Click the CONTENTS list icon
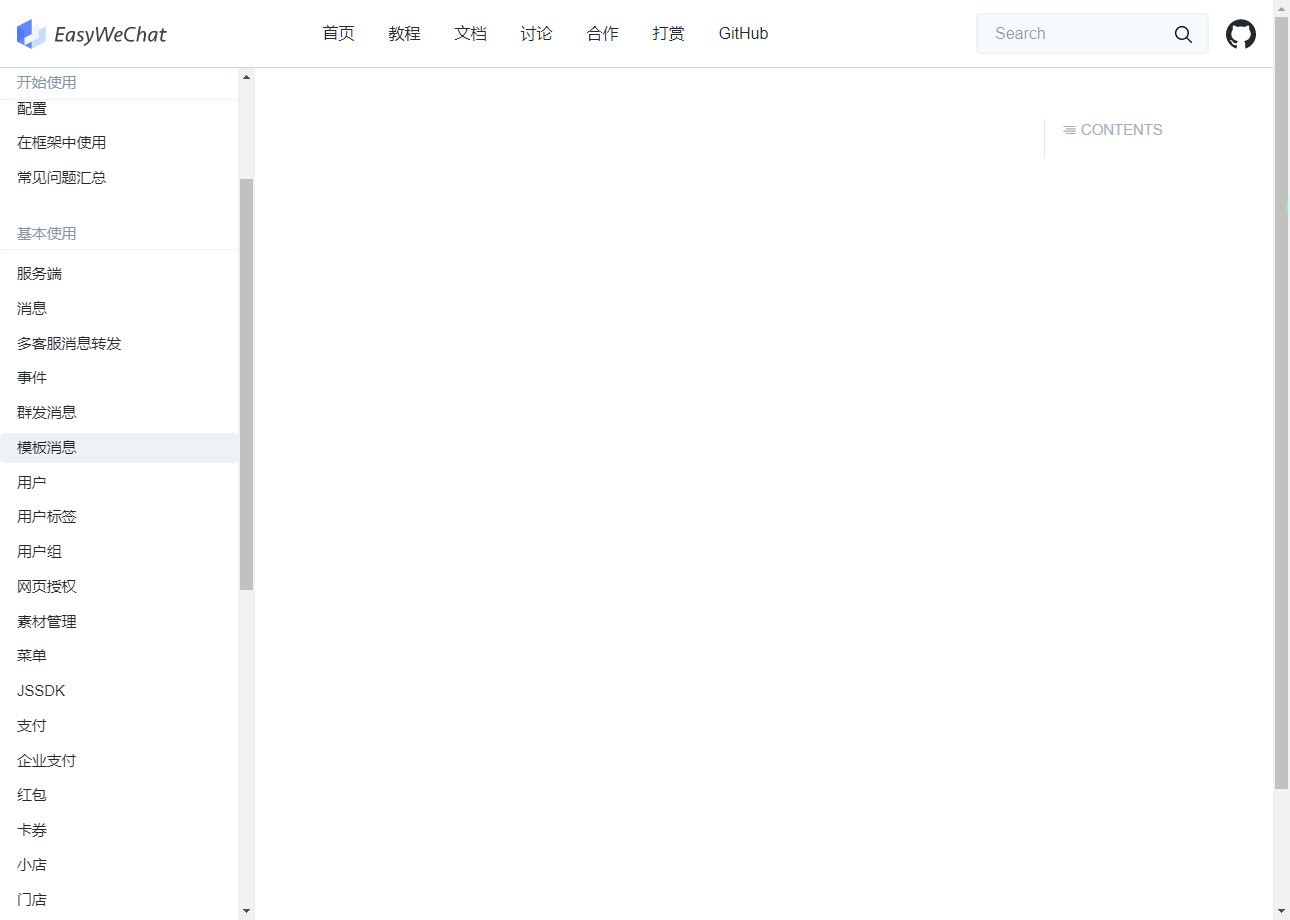 [1070, 129]
